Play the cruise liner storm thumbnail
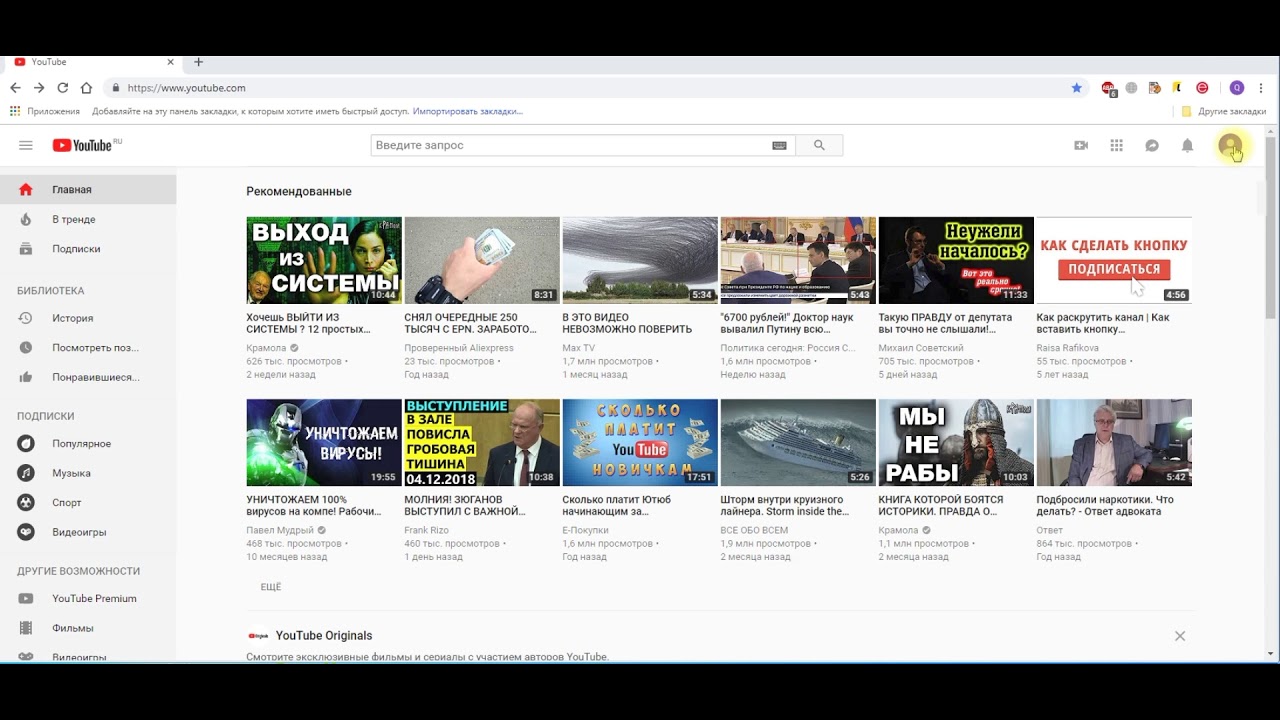The image size is (1280, 720). tap(798, 443)
